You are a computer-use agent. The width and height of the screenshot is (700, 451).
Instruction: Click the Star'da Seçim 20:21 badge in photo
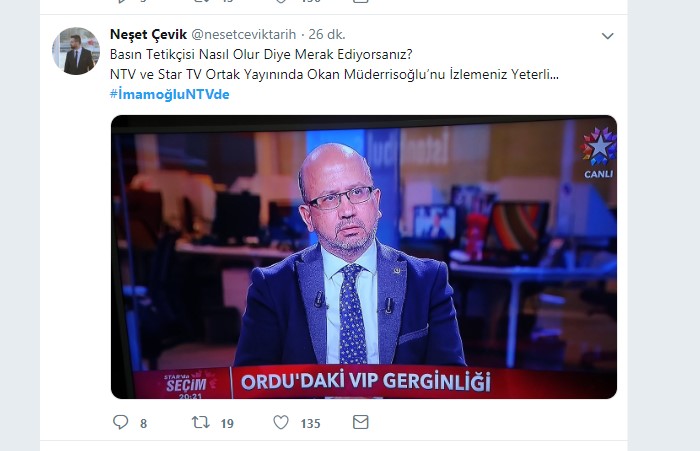coord(188,385)
